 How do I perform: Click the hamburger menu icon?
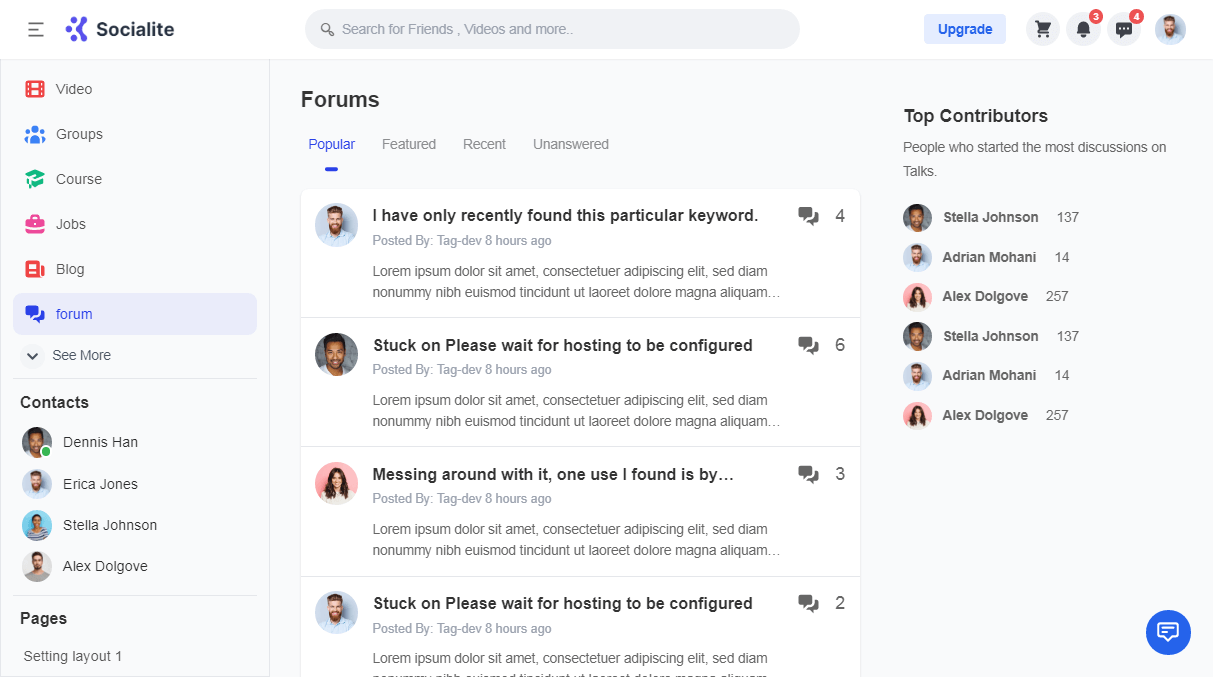(x=36, y=30)
